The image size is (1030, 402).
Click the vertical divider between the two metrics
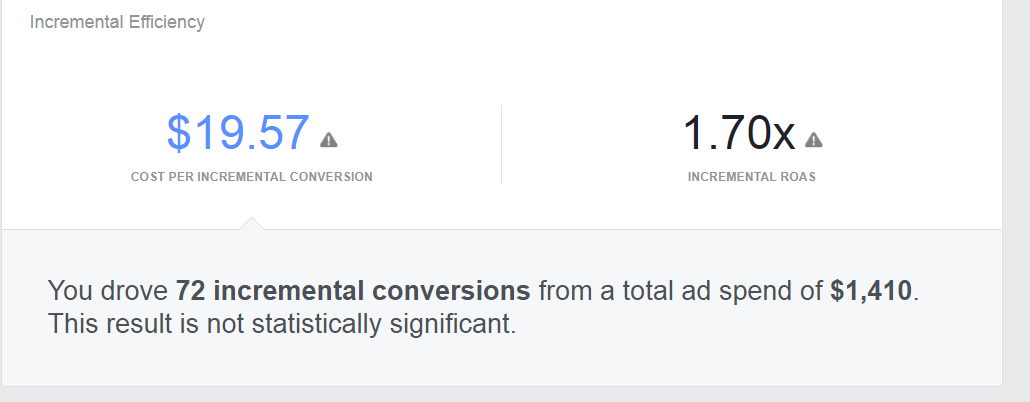(501, 144)
